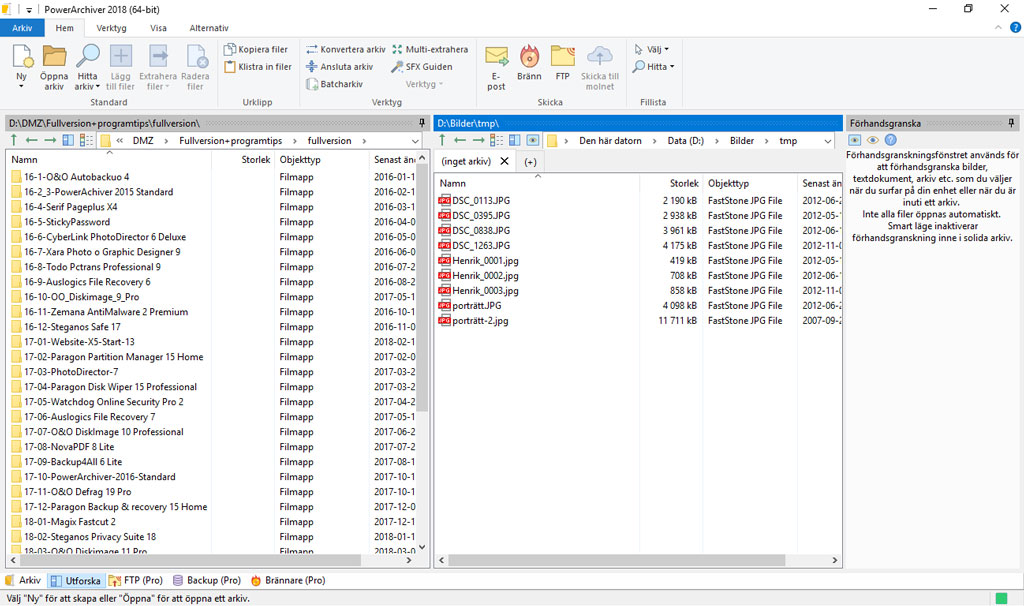Click Kopiera filer
This screenshot has width=1024, height=606.
point(255,49)
